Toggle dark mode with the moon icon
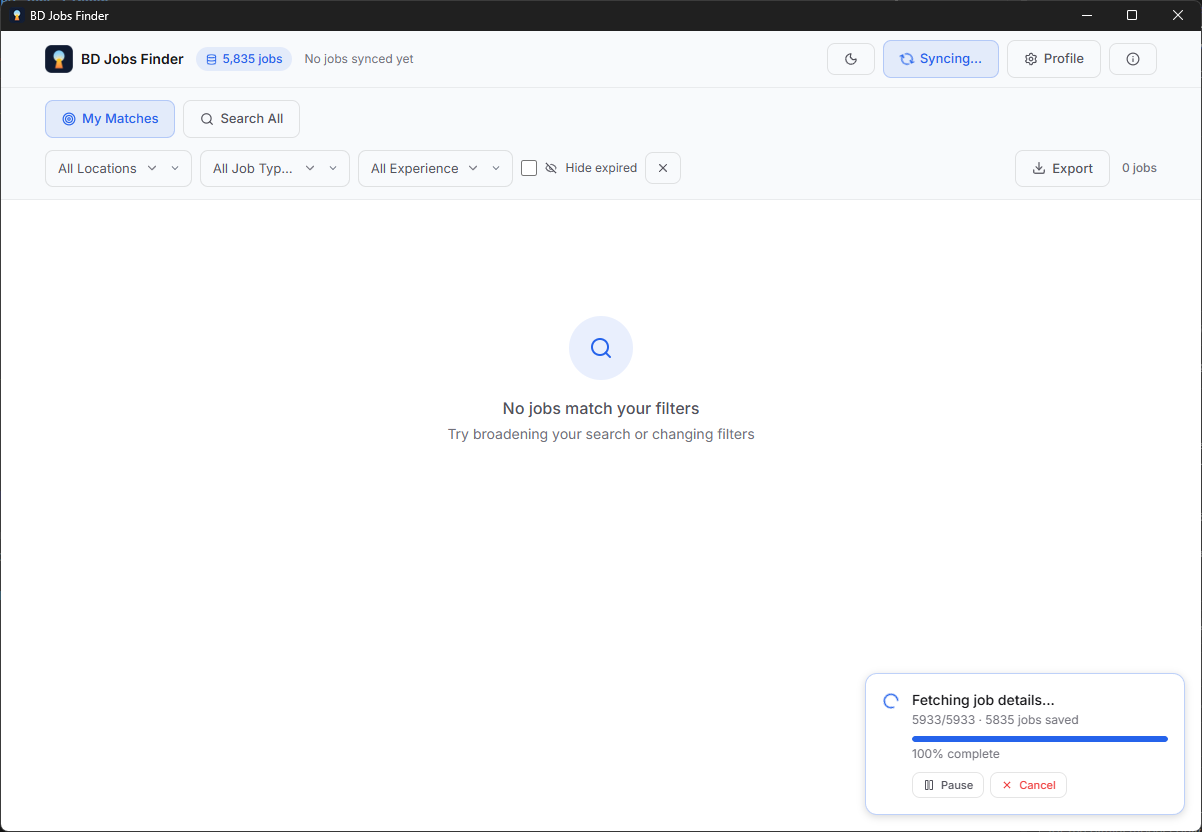The width and height of the screenshot is (1202, 832). 851,59
